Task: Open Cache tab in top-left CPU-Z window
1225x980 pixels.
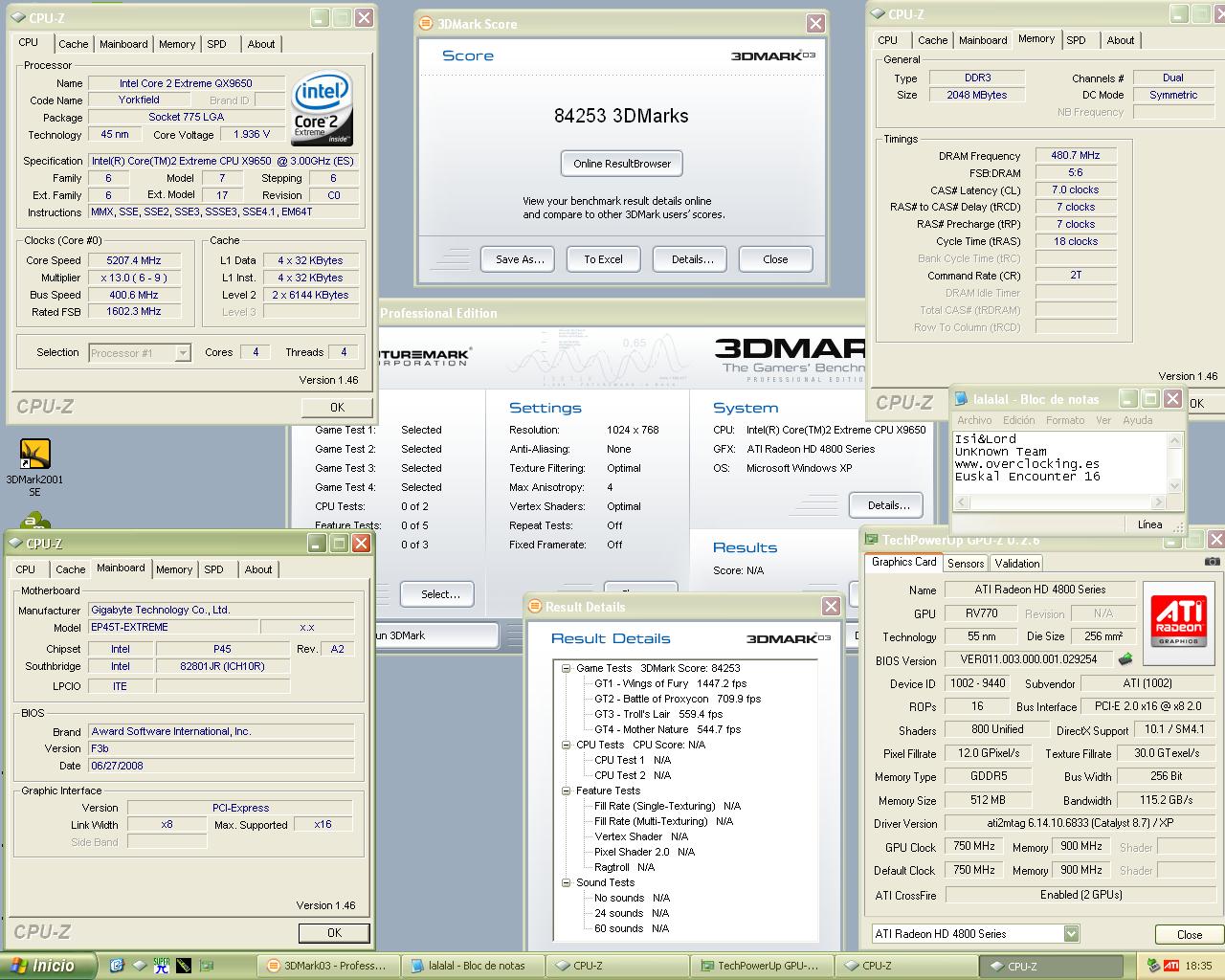Action: tap(74, 44)
